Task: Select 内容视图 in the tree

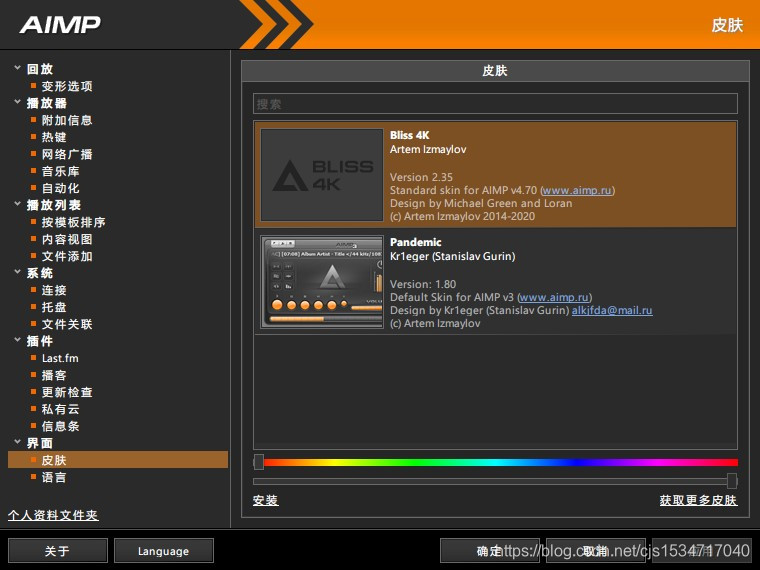Action: coord(67,239)
